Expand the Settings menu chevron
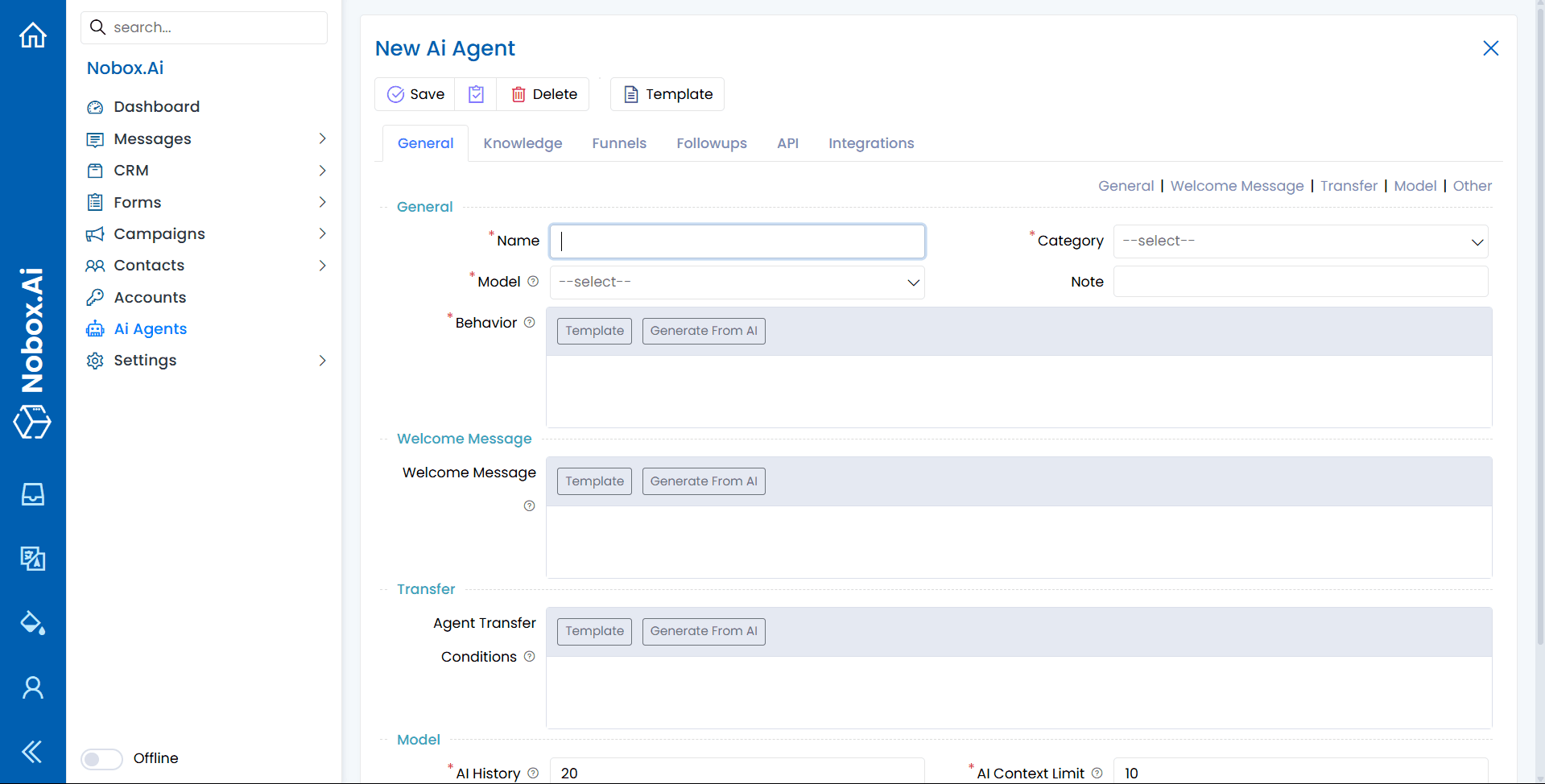Screen dimensions: 1545x784 tap(323, 360)
